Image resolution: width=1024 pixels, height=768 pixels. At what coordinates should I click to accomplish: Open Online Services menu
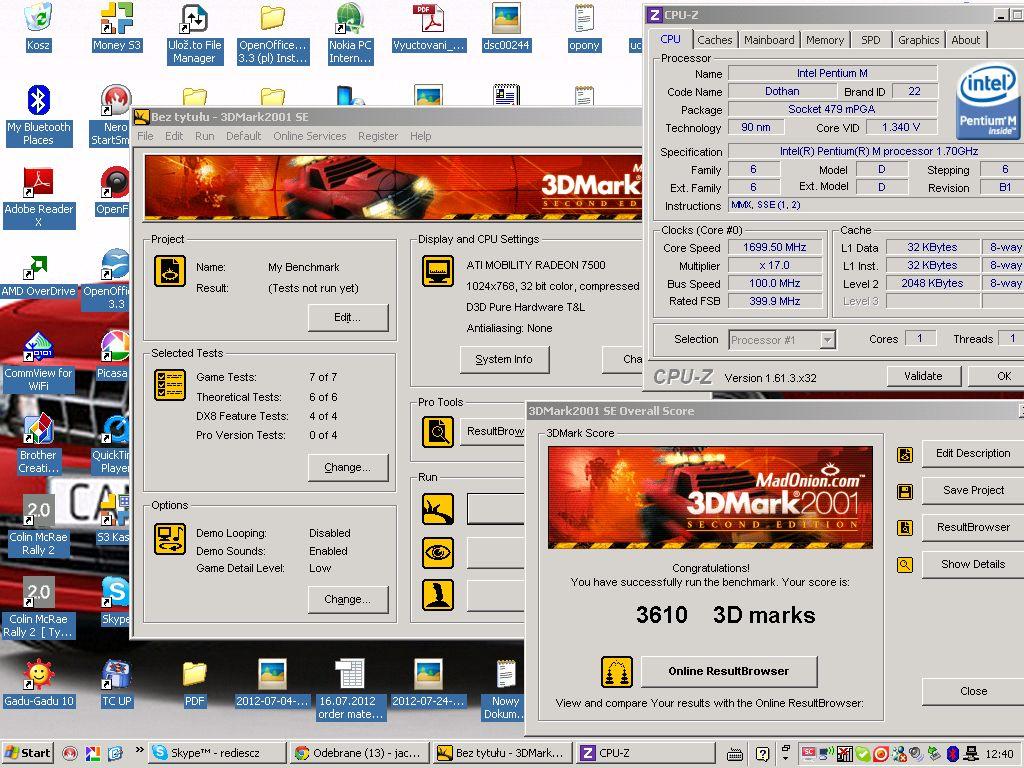coord(310,136)
